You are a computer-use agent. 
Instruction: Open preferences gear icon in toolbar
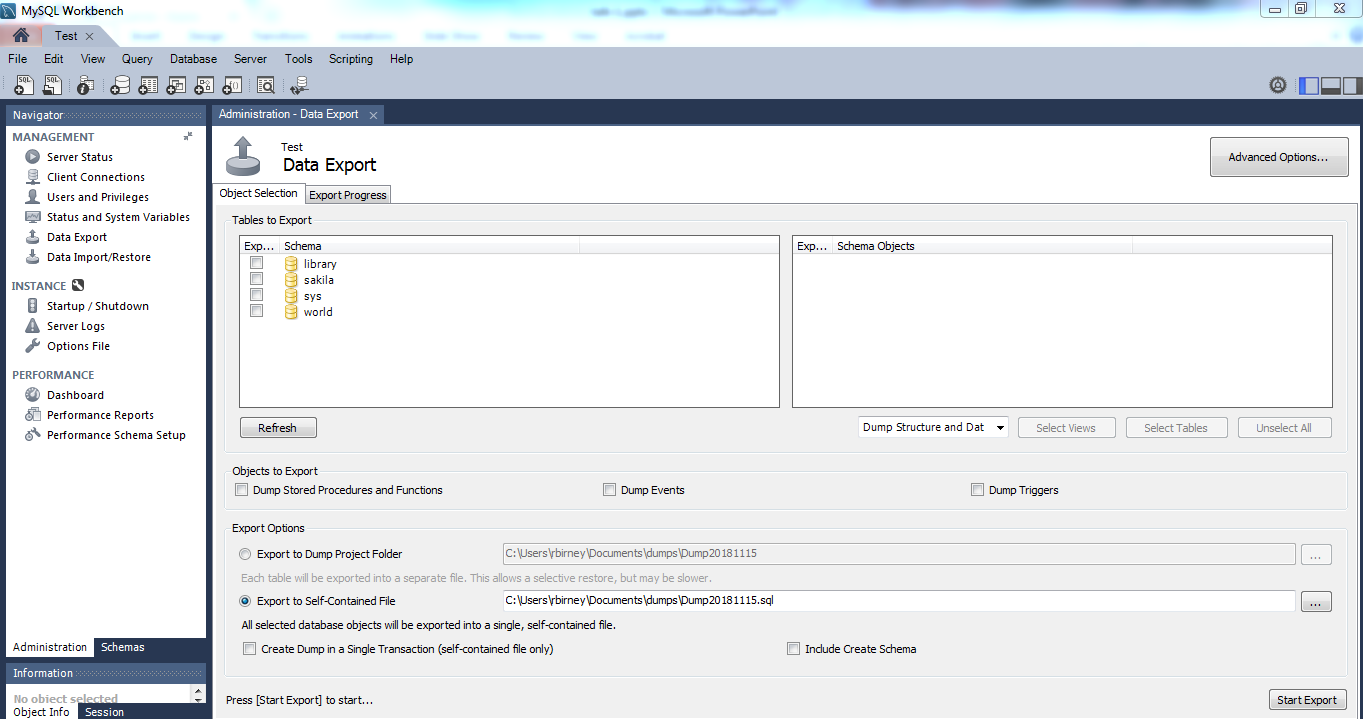[1278, 85]
